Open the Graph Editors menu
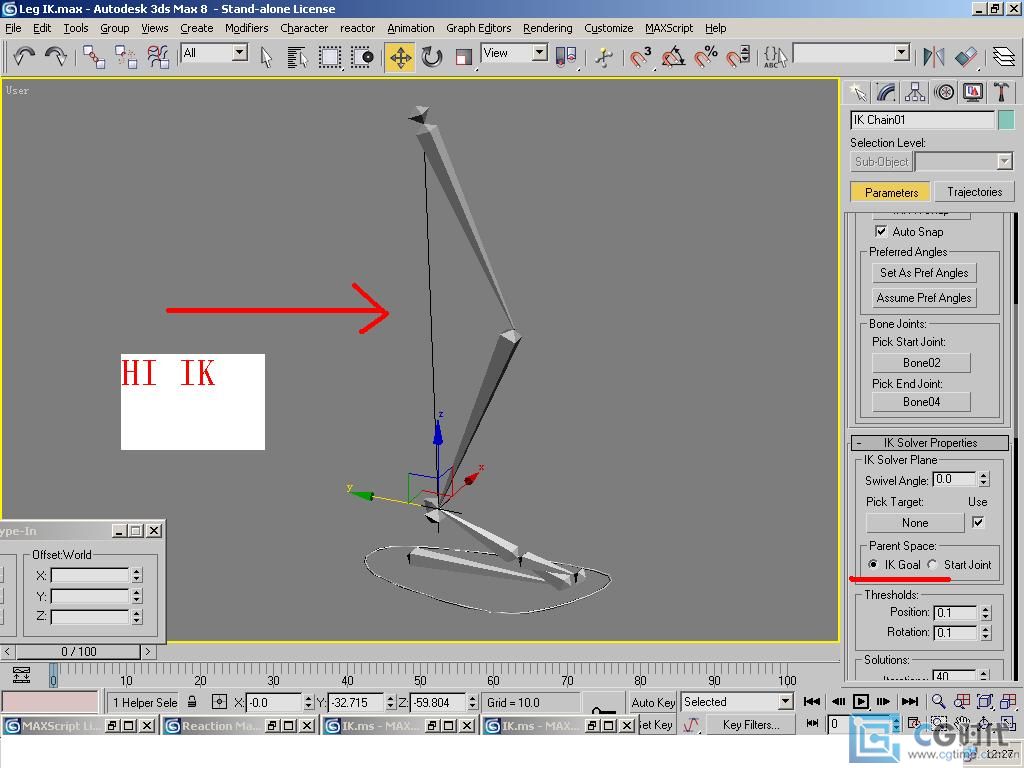Viewport: 1024px width, 768px height. [x=478, y=28]
